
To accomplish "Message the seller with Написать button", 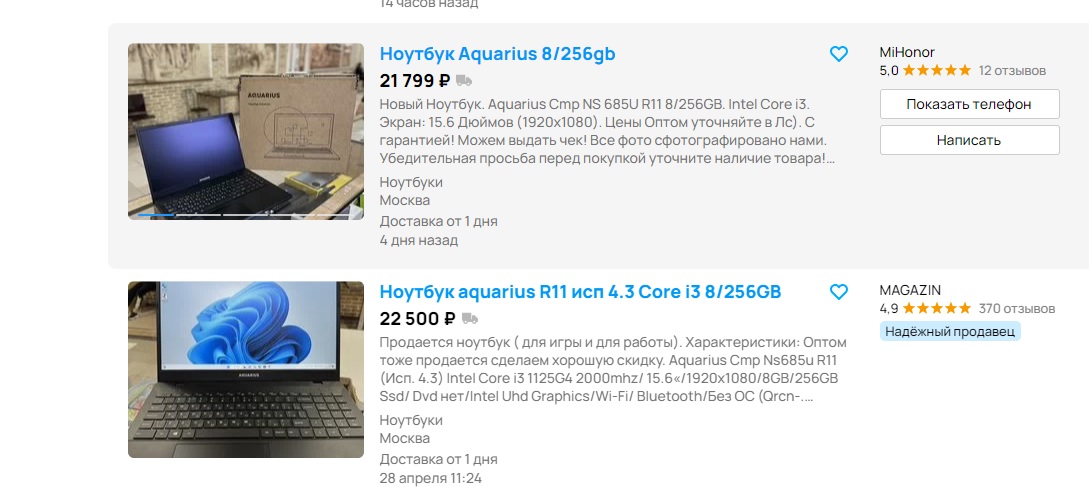I will (970, 140).
